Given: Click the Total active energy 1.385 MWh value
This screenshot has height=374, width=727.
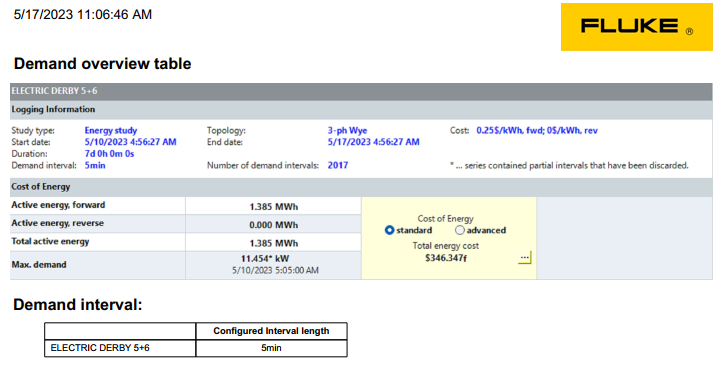Looking at the screenshot, I should click(274, 243).
